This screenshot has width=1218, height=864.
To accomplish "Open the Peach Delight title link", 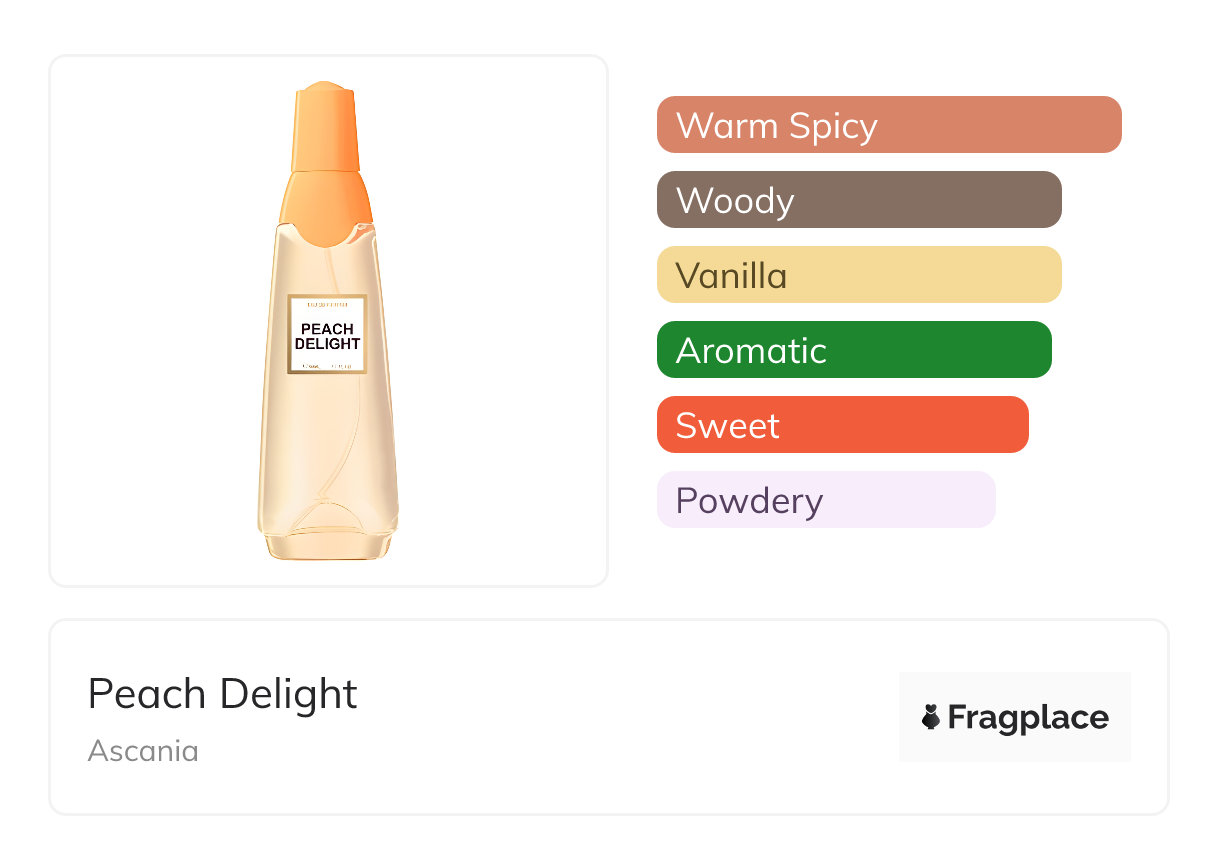I will pos(222,694).
